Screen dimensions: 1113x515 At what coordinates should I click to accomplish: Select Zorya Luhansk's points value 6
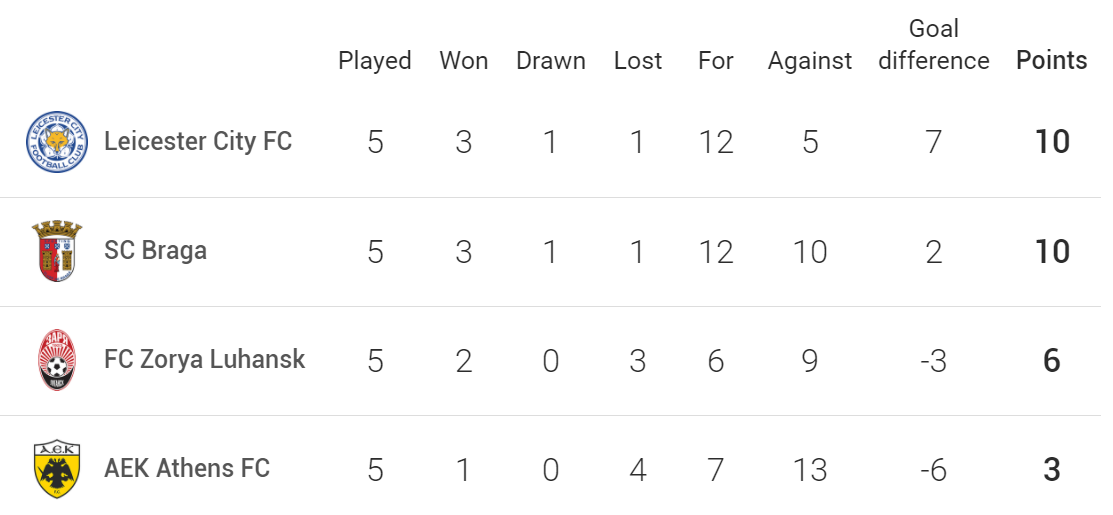pyautogui.click(x=1052, y=360)
